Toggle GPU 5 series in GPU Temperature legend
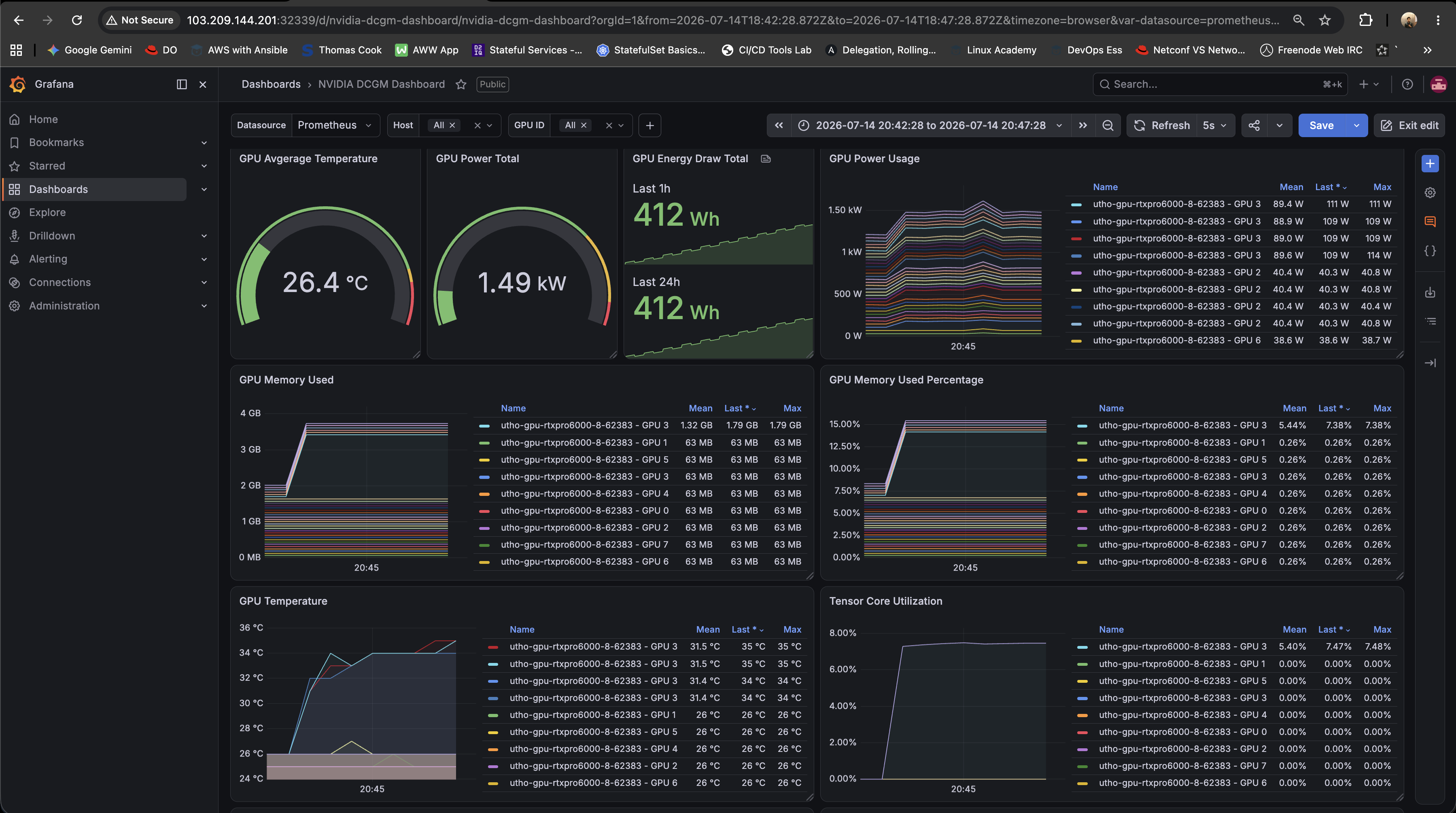This screenshot has width=1456, height=813. 594,732
